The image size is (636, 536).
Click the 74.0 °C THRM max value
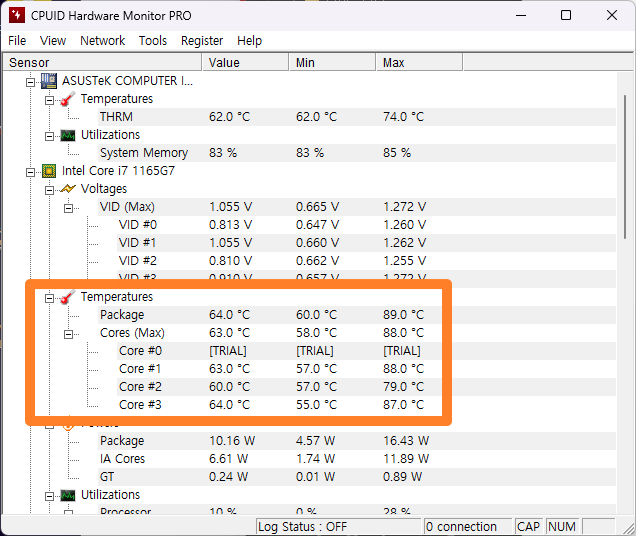(x=404, y=117)
